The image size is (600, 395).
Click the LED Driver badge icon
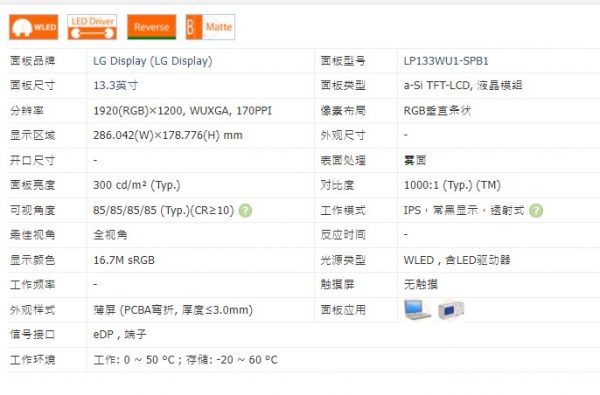92,27
